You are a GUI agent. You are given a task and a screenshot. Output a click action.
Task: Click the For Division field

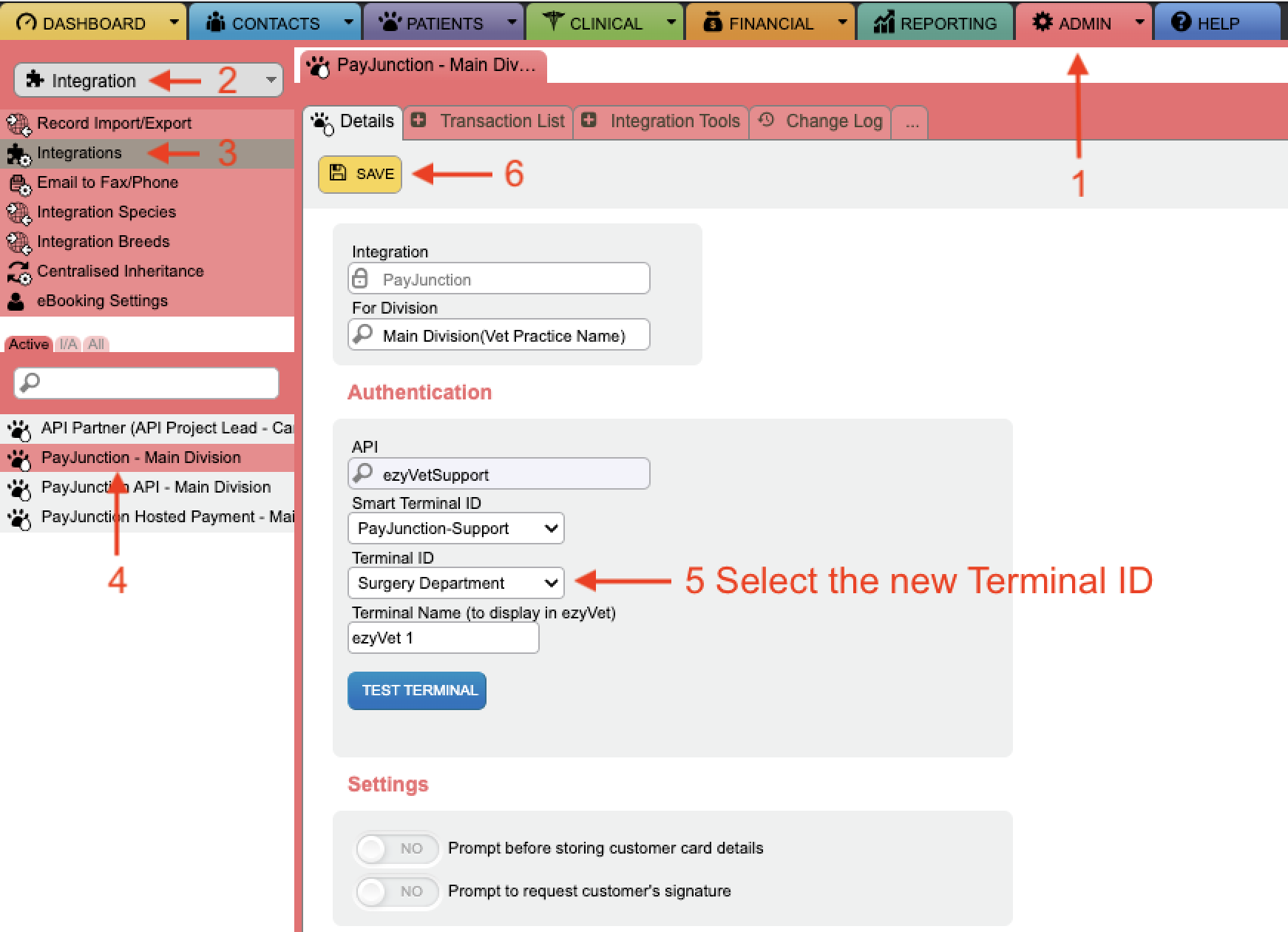click(499, 334)
